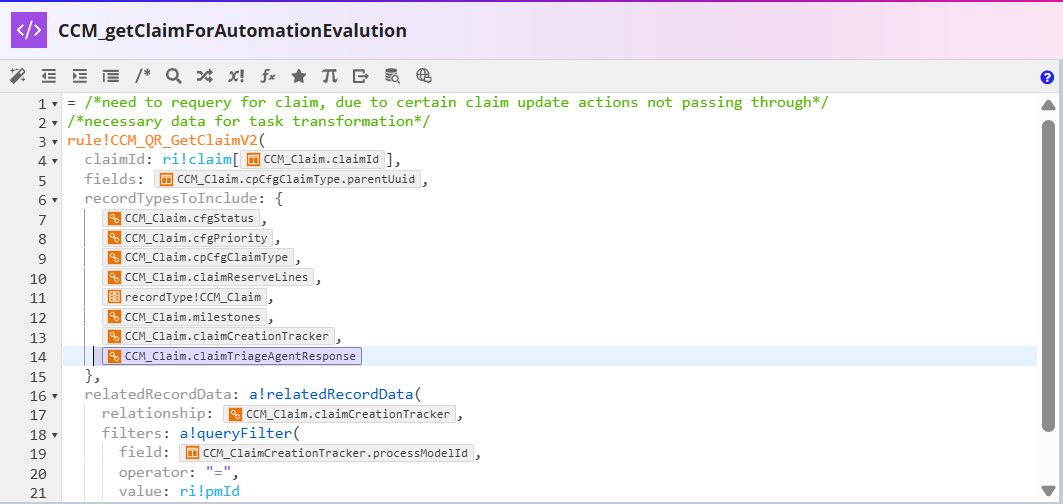
Task: Click the database search query icon
Action: coord(392,76)
